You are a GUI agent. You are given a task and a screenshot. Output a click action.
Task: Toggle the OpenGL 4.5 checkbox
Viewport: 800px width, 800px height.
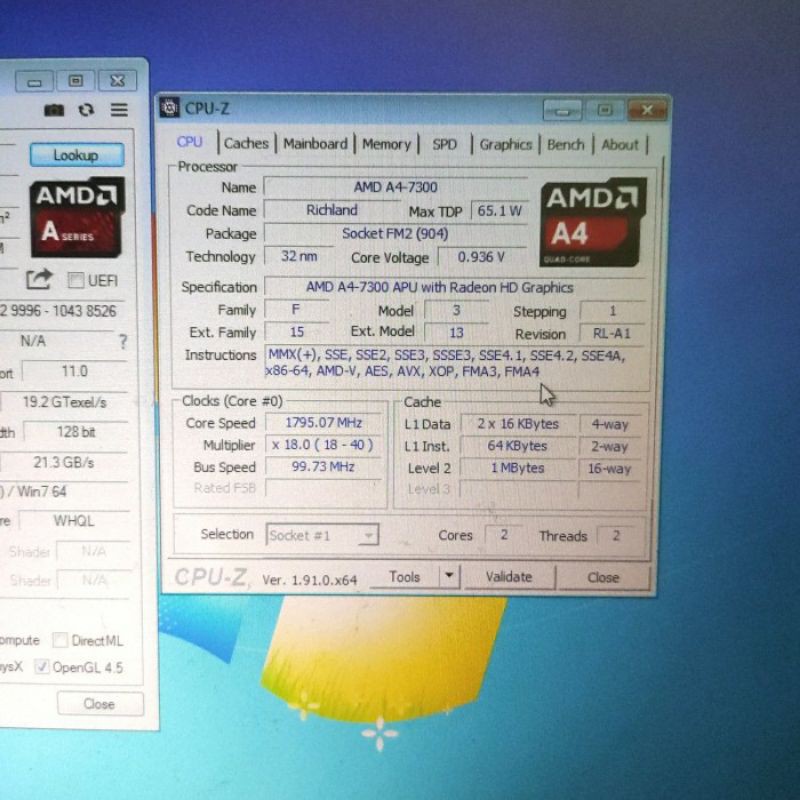click(42, 666)
